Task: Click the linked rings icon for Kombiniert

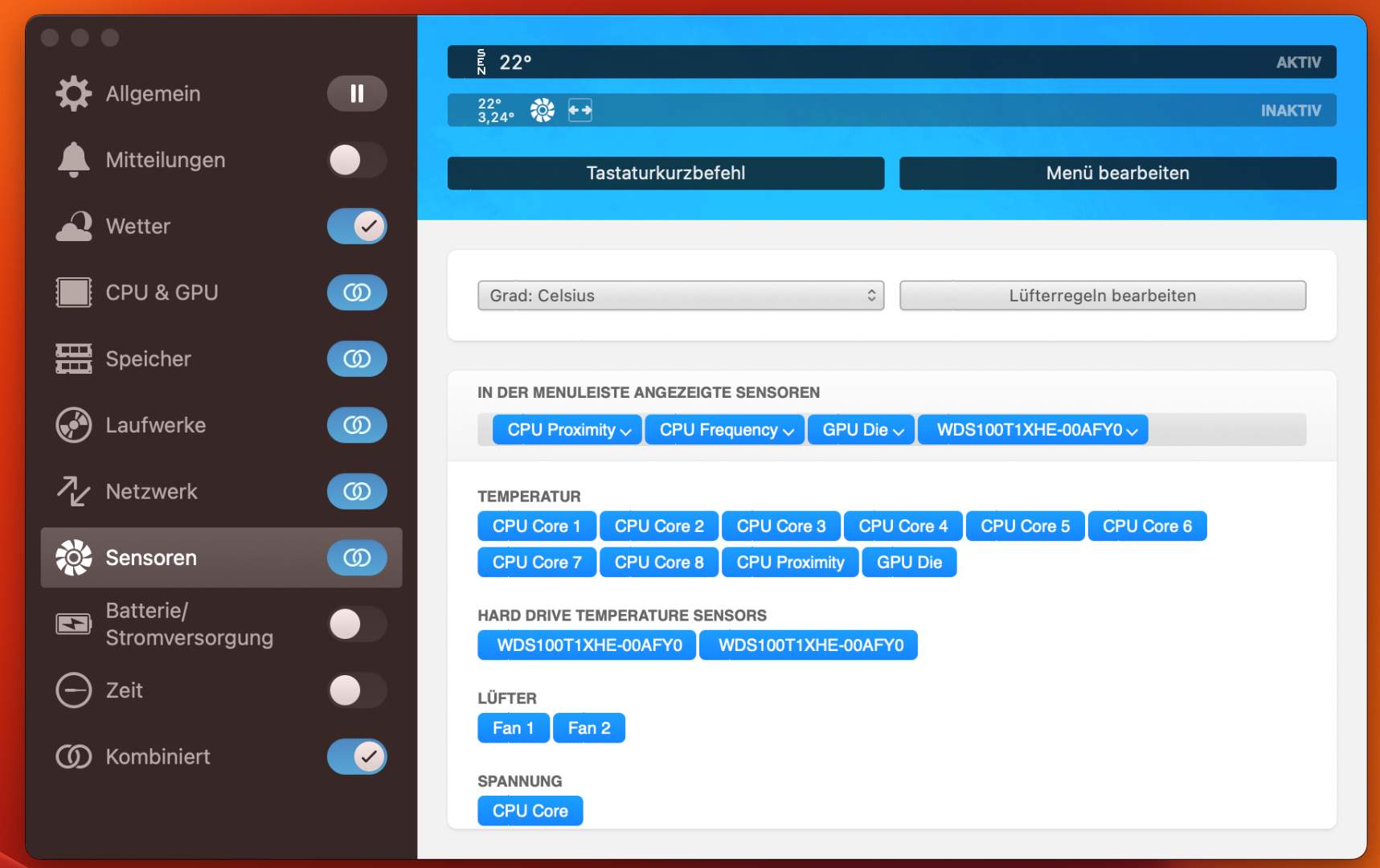Action: (x=73, y=756)
